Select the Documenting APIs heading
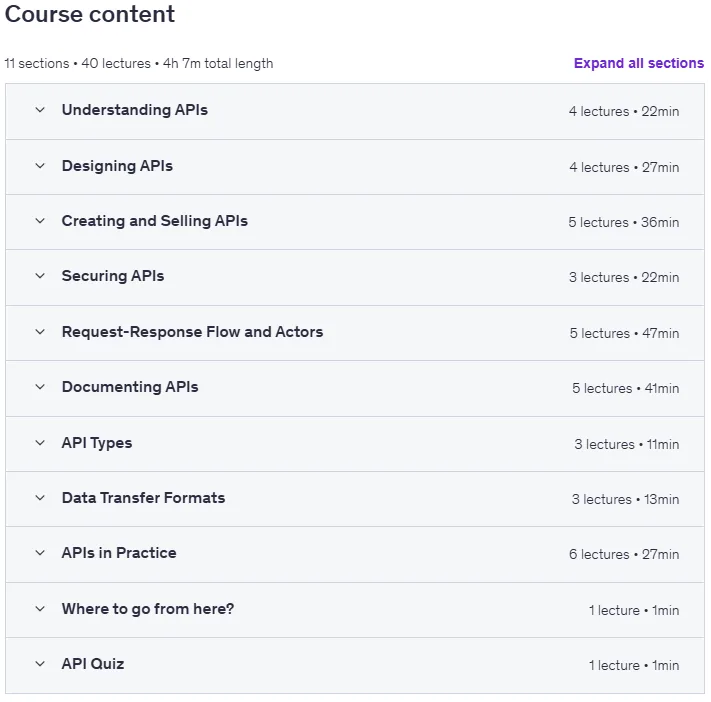This screenshot has width=711, height=702. 130,387
